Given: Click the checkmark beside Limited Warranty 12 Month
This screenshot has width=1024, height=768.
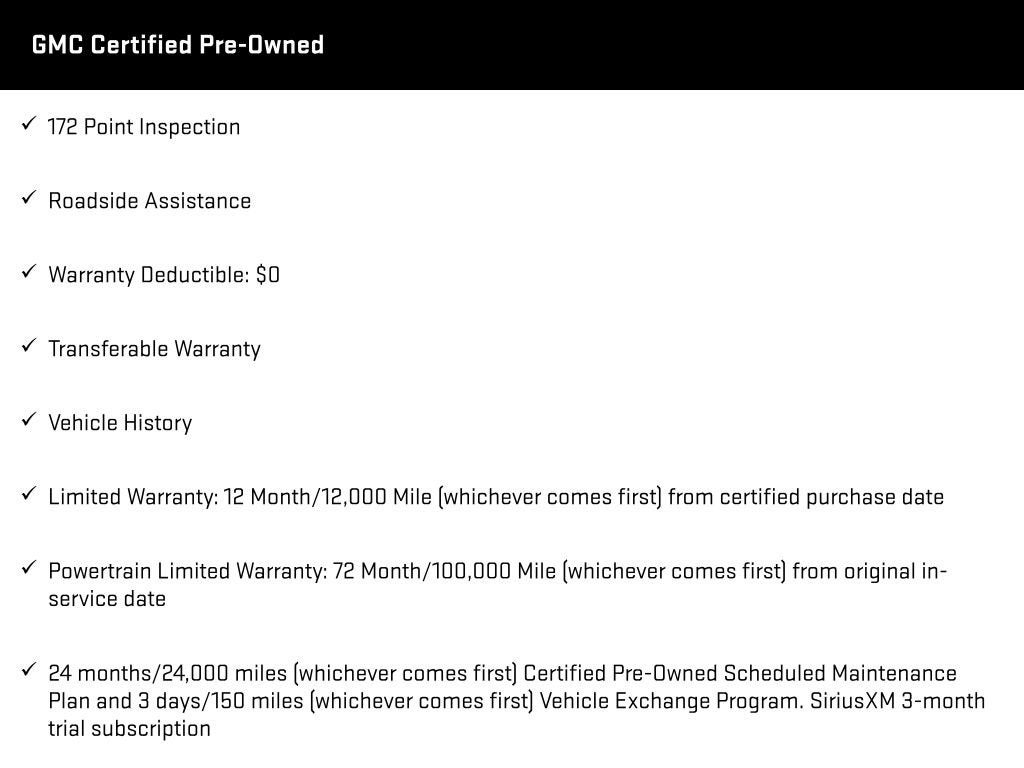Looking at the screenshot, I should coord(28,495).
